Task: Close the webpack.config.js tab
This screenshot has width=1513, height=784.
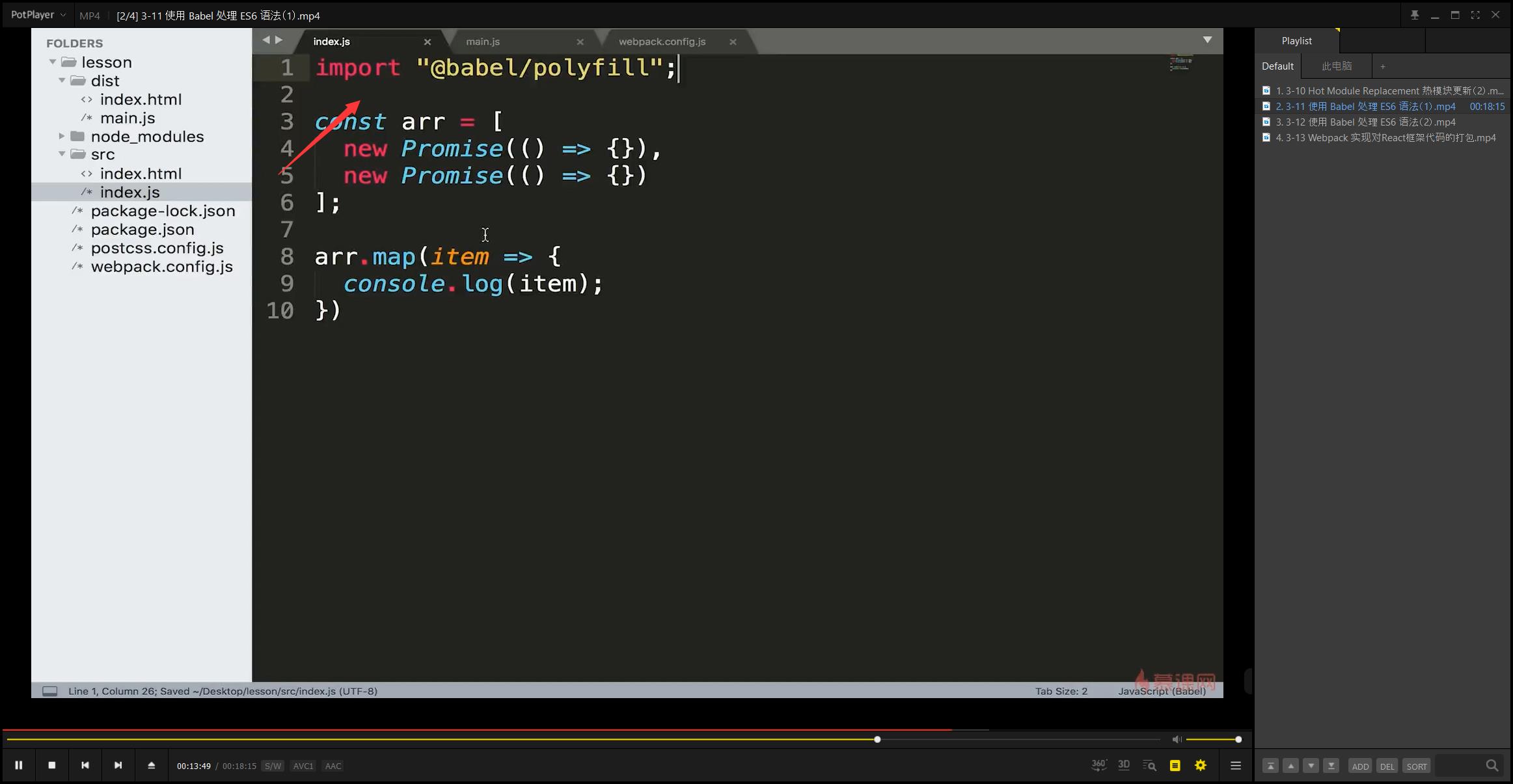Action: [733, 42]
